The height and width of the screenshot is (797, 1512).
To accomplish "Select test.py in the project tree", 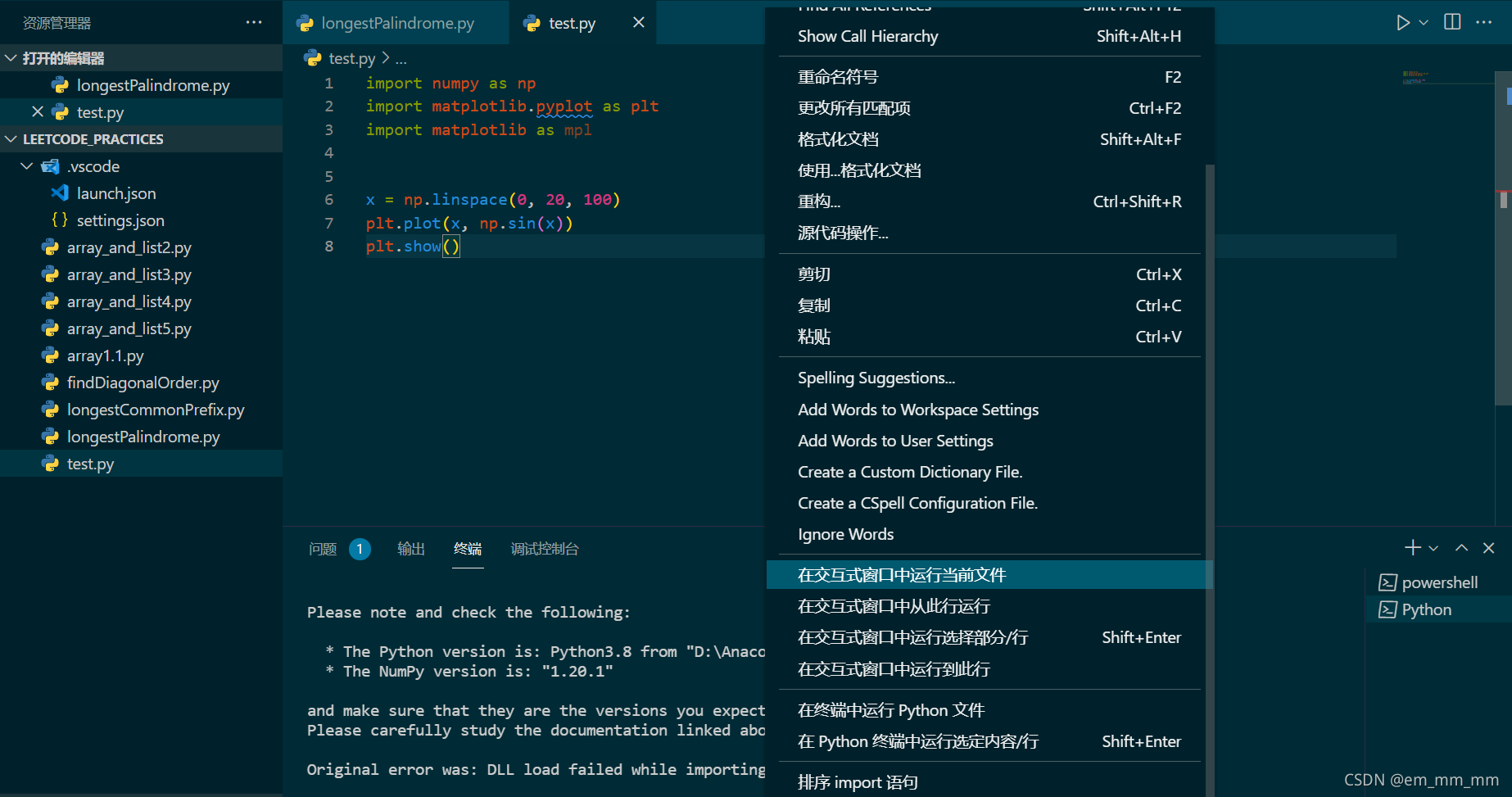I will tap(141, 464).
